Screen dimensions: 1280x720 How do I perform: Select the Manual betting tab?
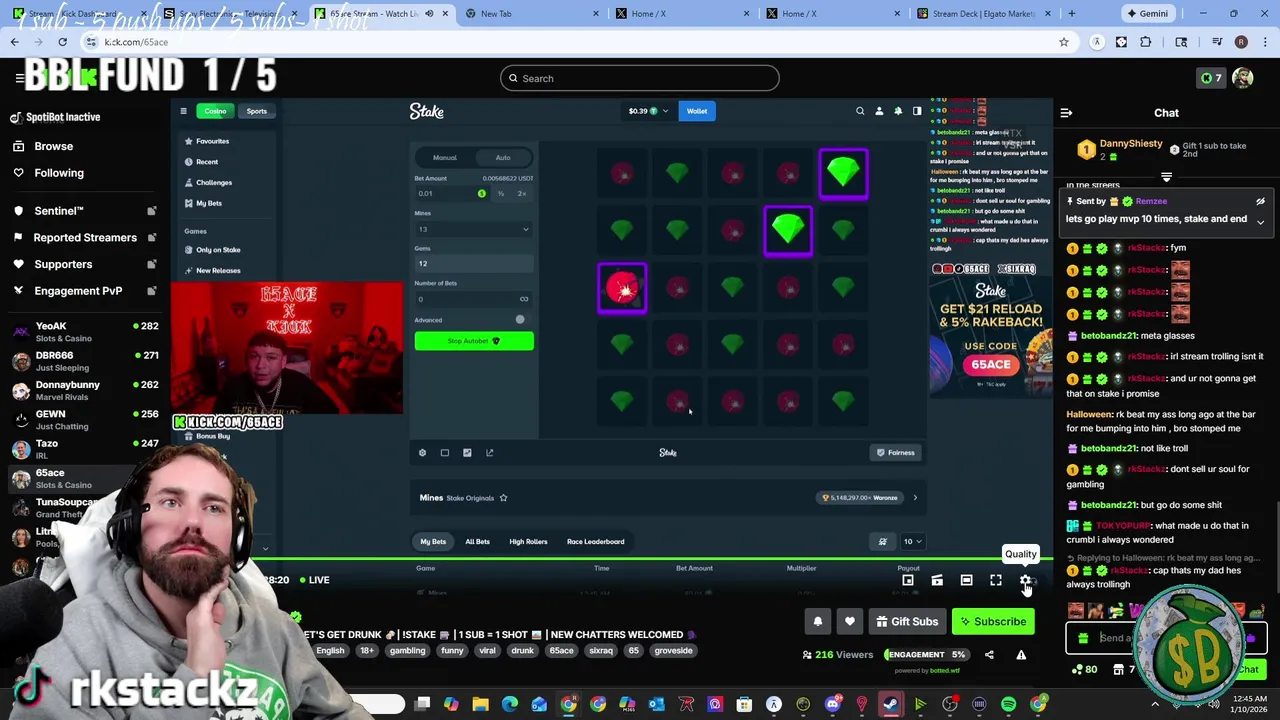445,157
